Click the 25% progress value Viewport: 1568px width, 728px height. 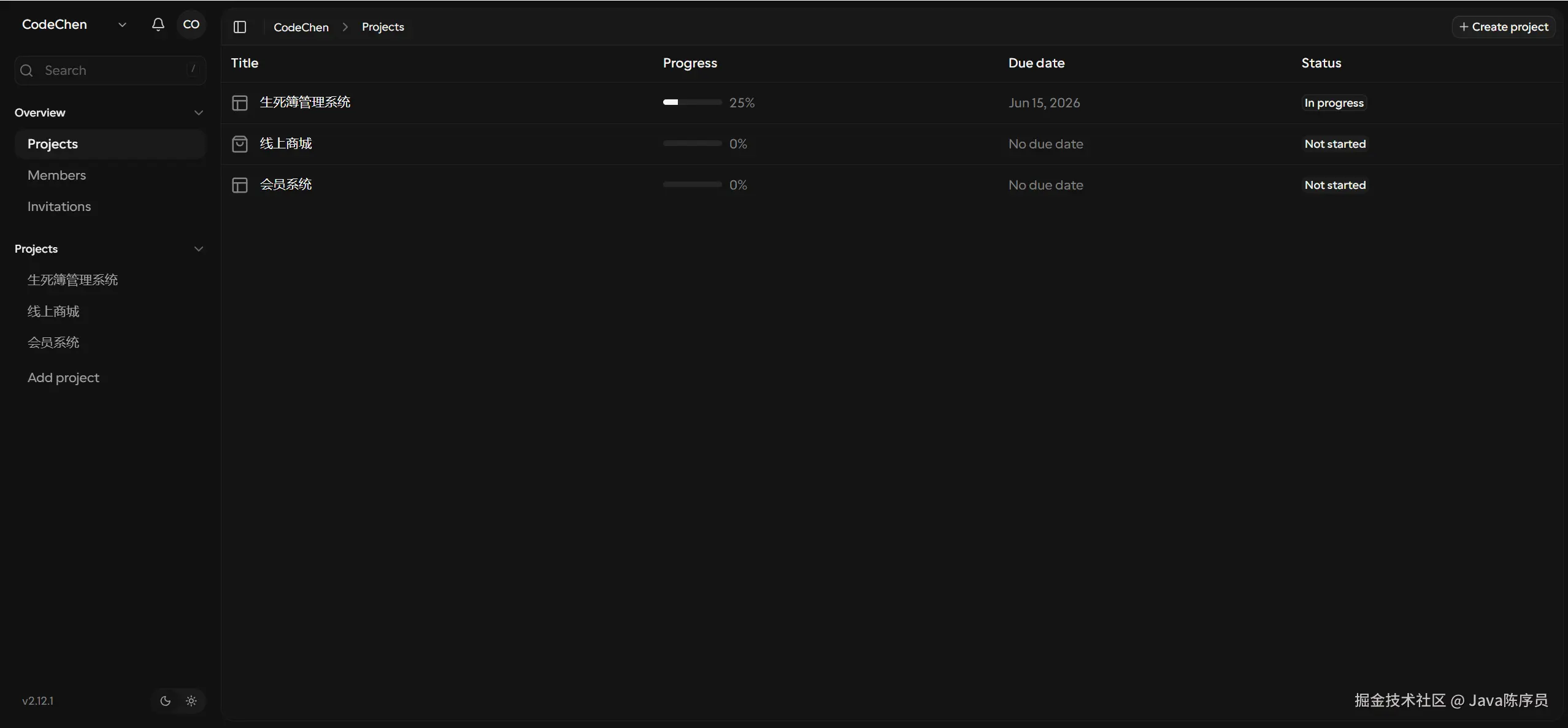tap(742, 103)
